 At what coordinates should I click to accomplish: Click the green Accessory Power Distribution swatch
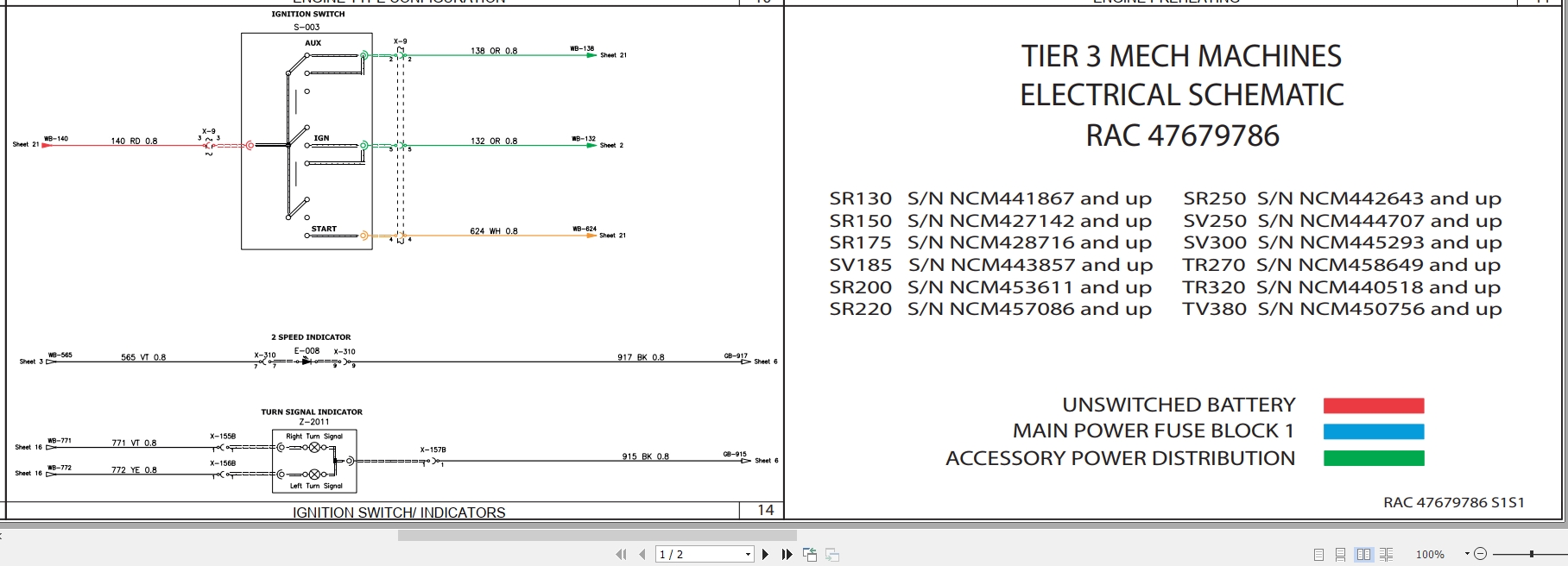(x=1373, y=458)
